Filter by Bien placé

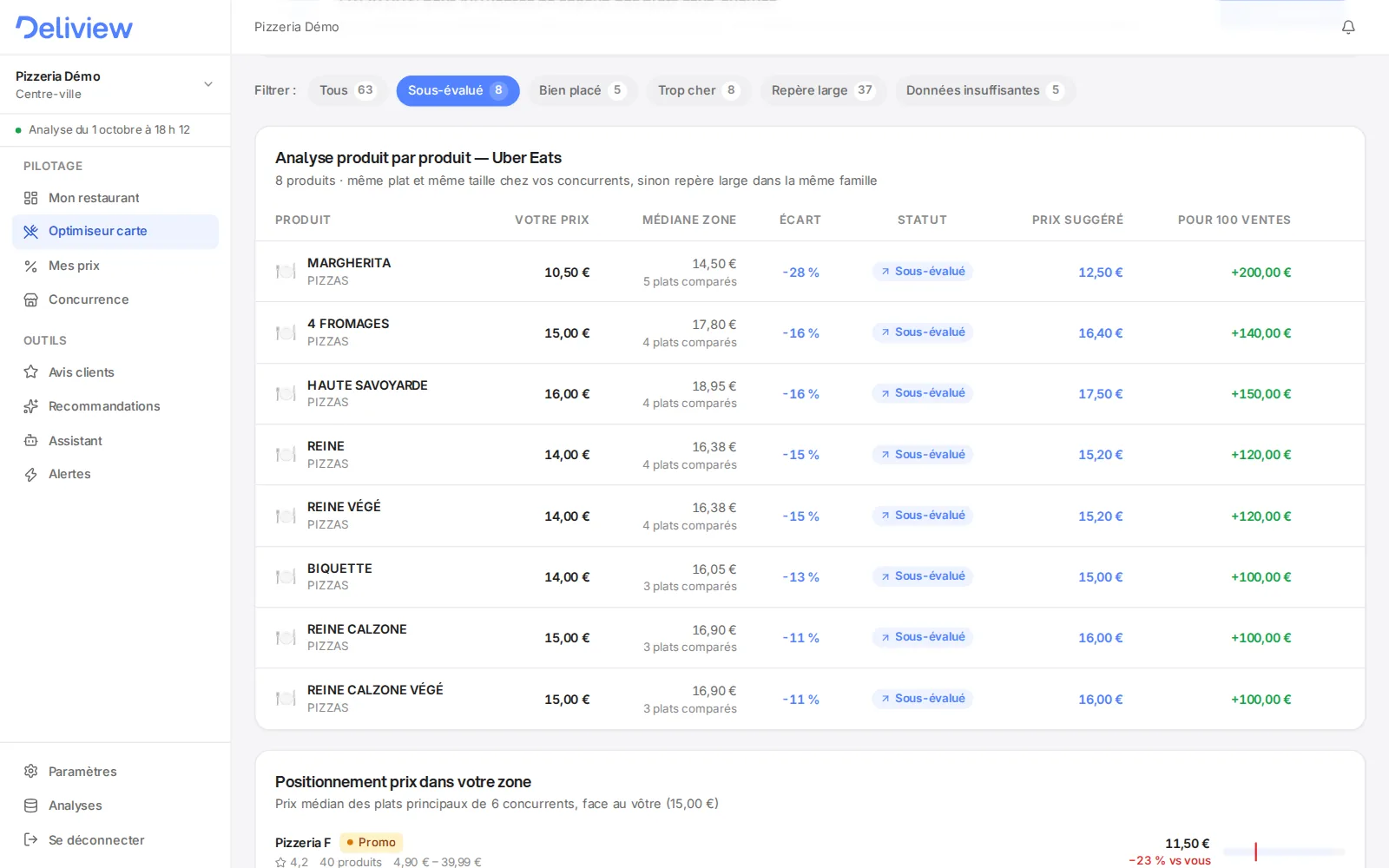(582, 90)
